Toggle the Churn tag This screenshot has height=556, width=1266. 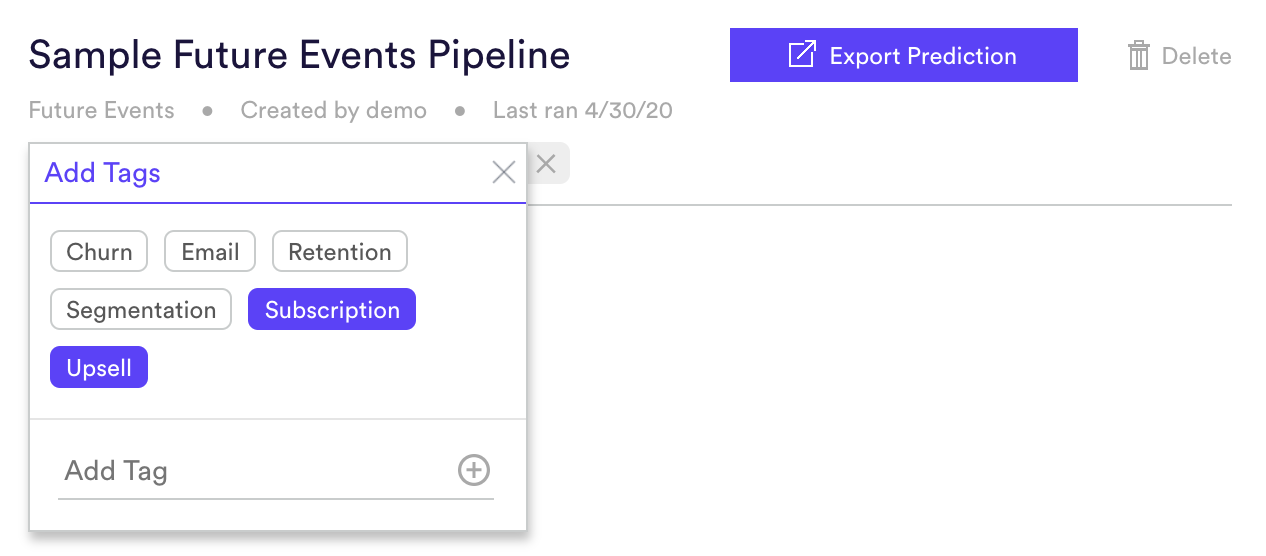(99, 252)
